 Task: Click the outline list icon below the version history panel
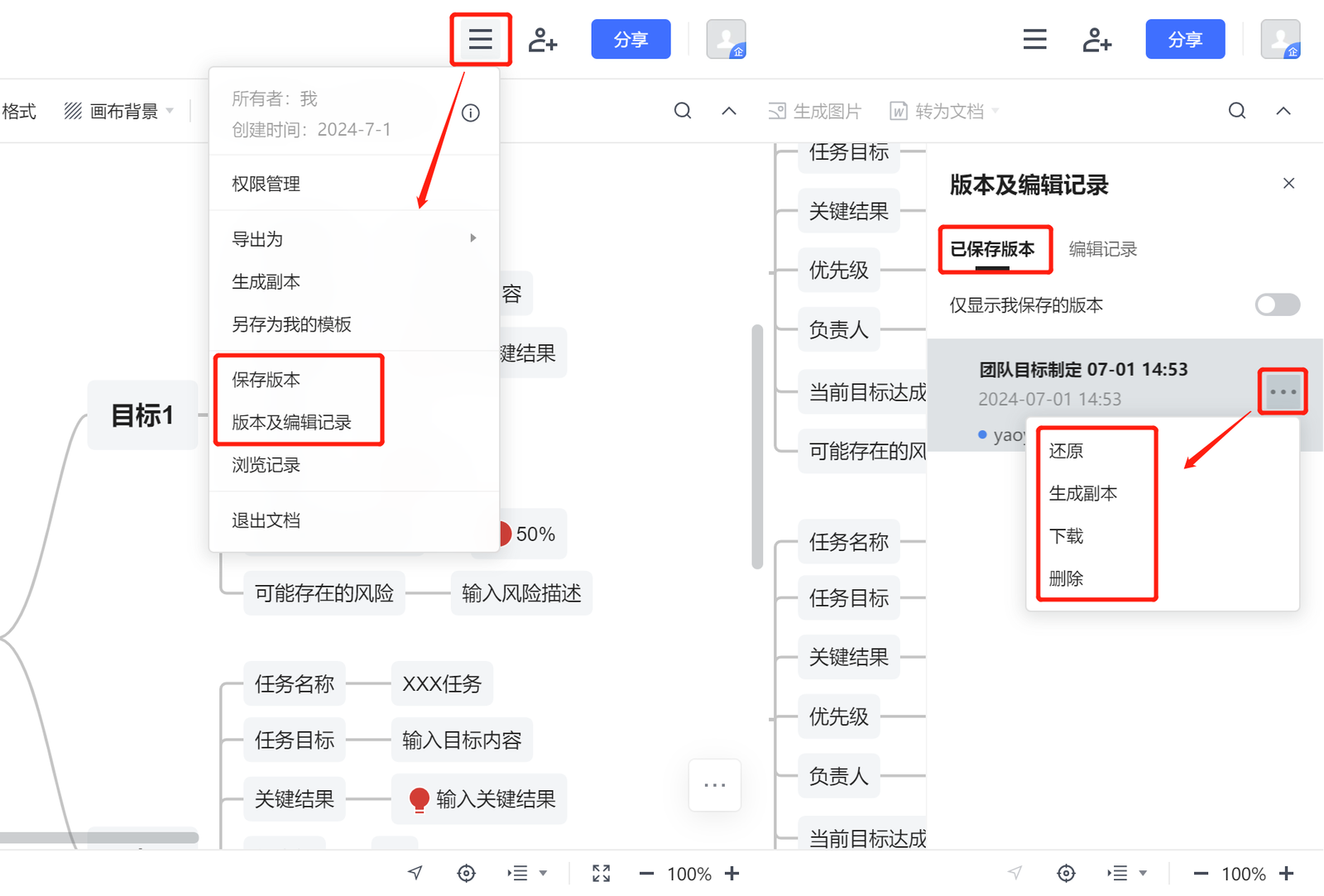click(x=1118, y=873)
